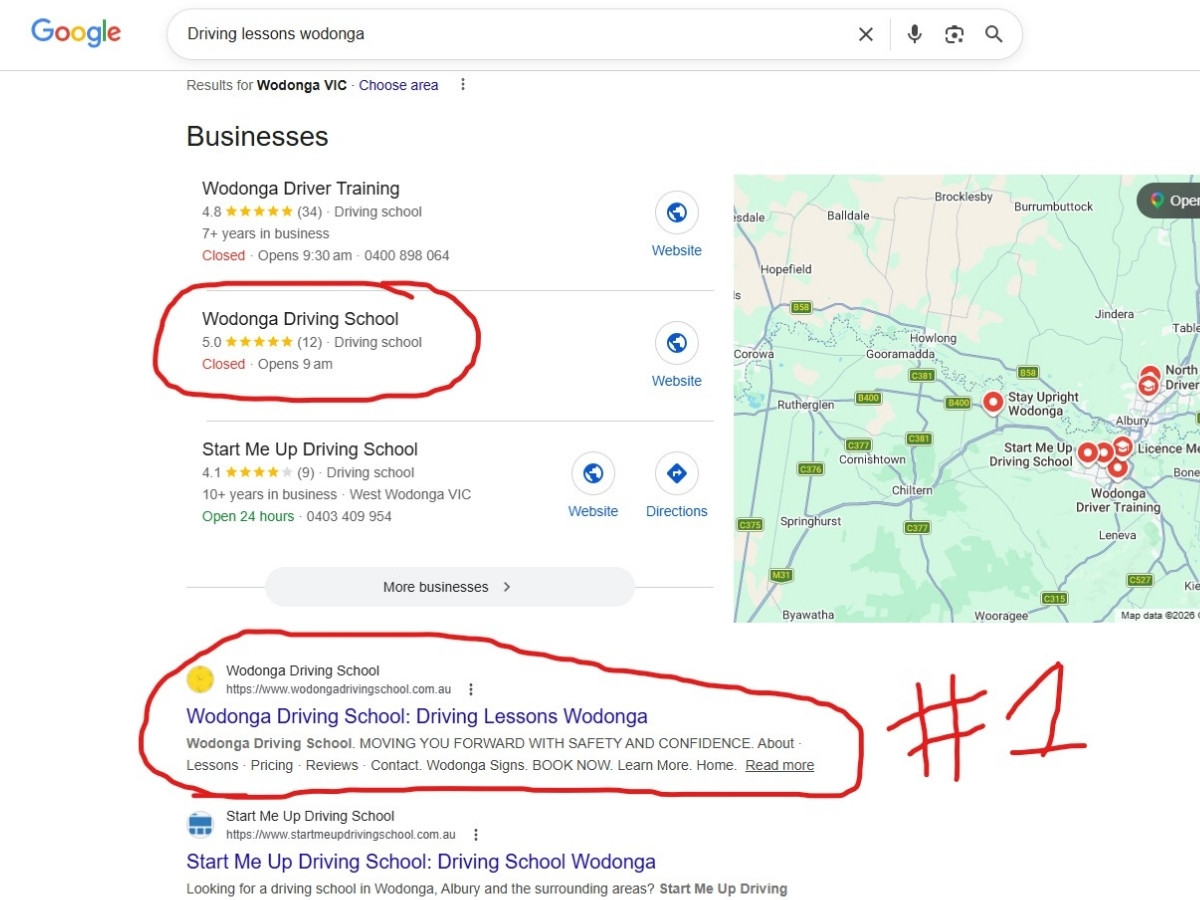This screenshot has width=1200, height=900.
Task: Click the Springhurst label on the map
Action: click(810, 521)
